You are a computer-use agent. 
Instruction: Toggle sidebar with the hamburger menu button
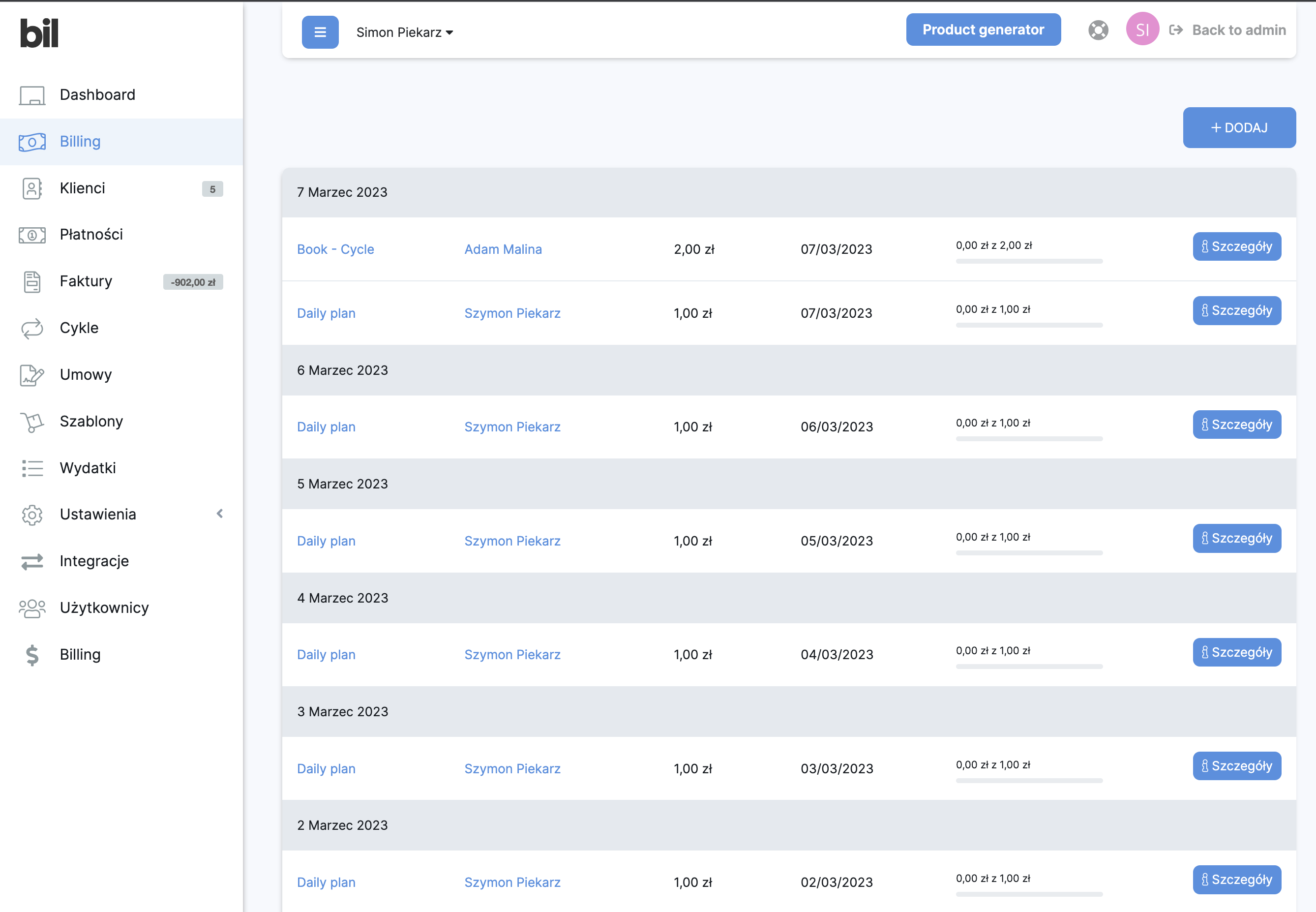tap(320, 32)
